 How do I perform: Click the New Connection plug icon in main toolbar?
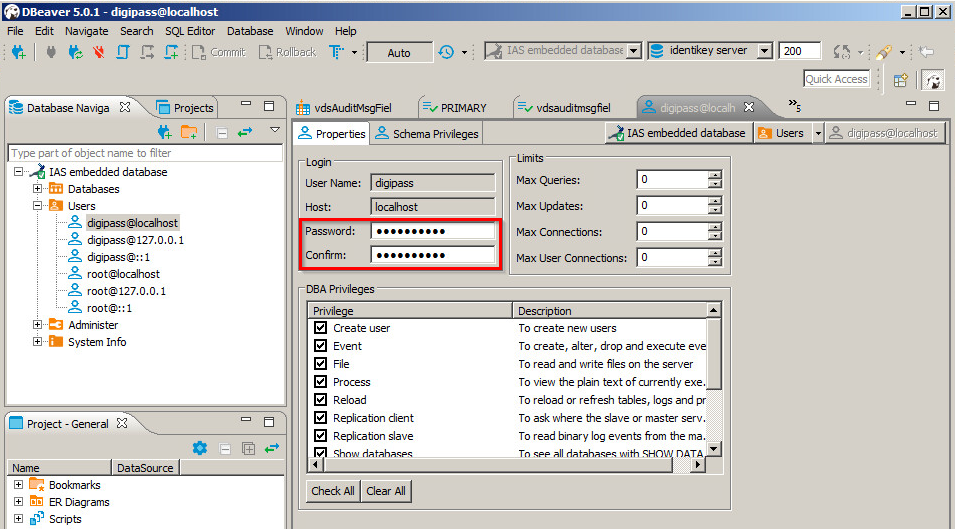(18, 52)
